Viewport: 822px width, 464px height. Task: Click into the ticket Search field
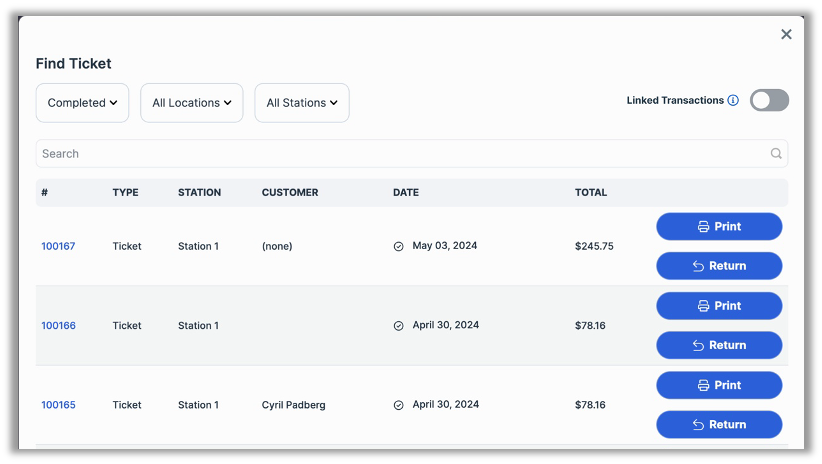[x=400, y=154]
